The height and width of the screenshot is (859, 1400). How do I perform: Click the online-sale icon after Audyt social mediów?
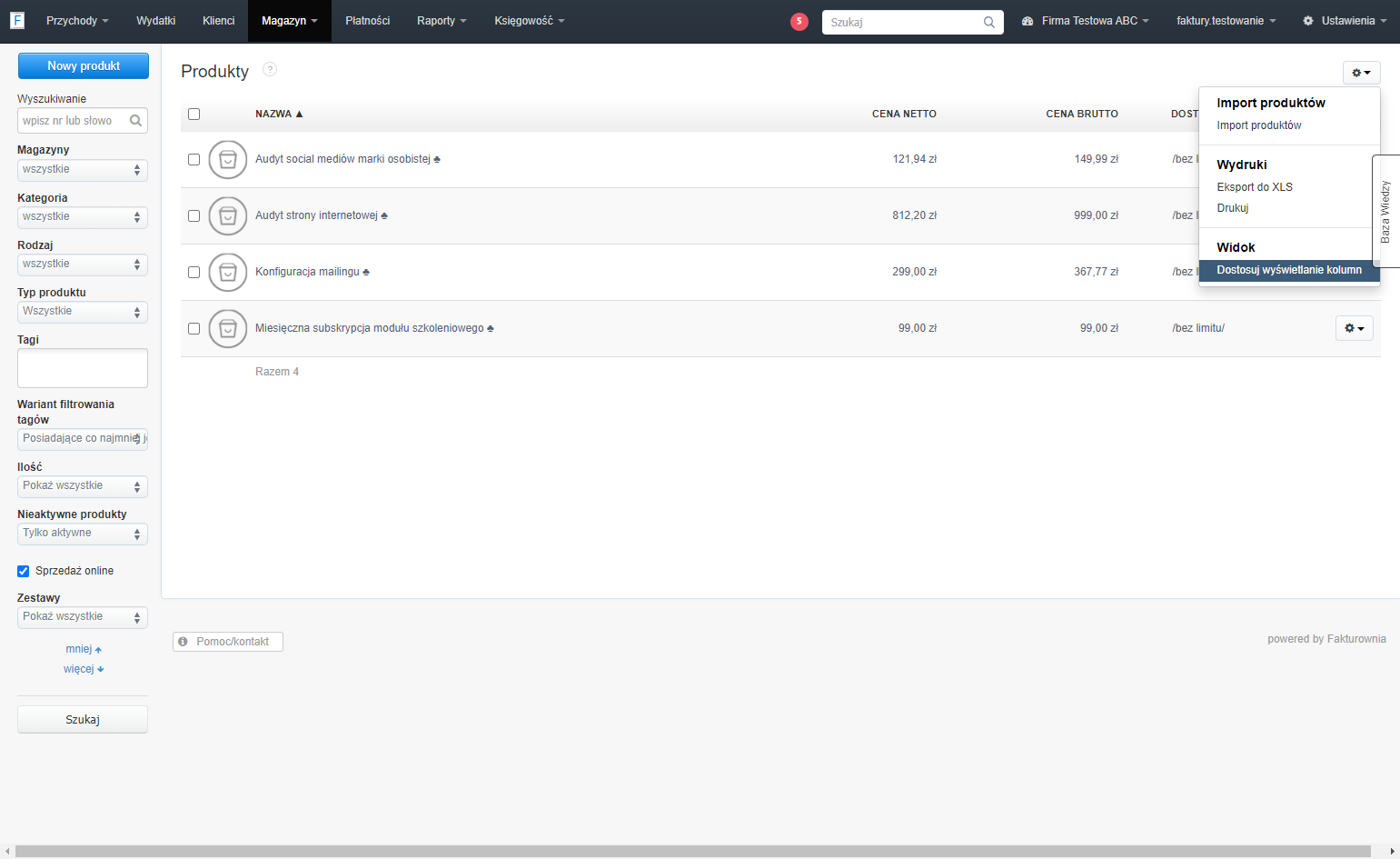437,160
